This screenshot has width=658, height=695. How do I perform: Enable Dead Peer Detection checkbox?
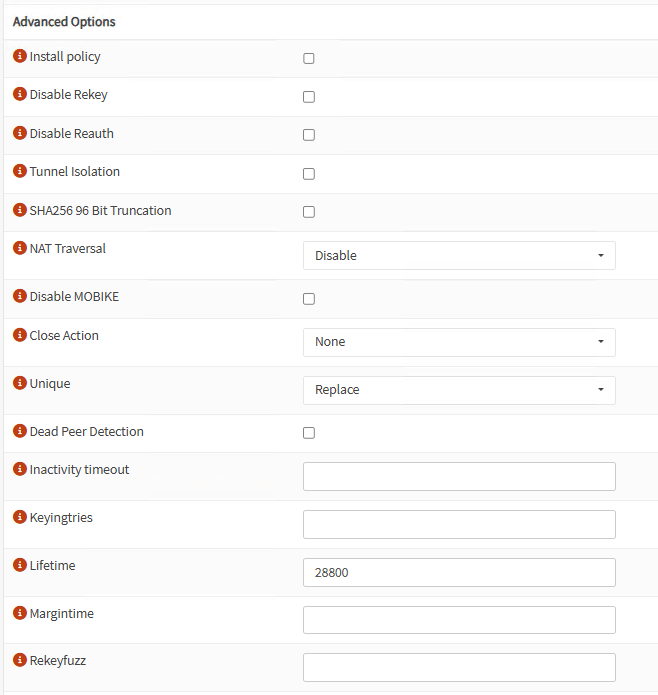(x=309, y=433)
